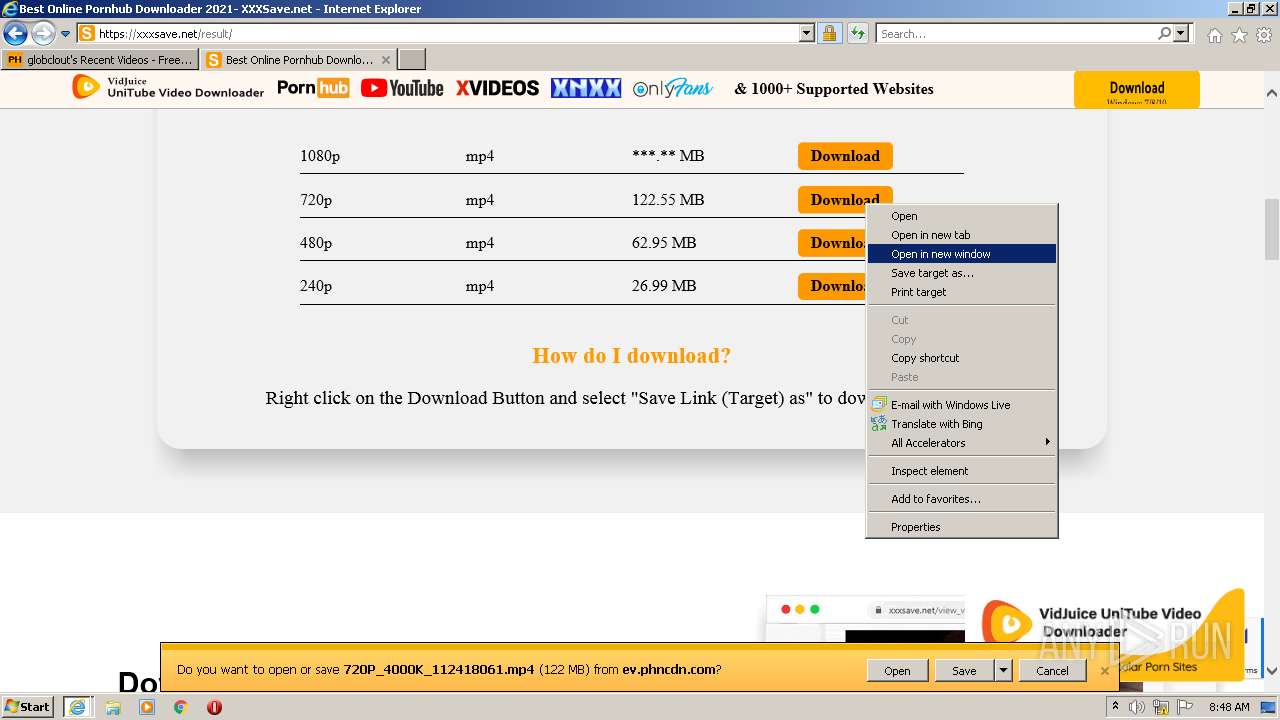Image resolution: width=1280 pixels, height=720 pixels.
Task: Expand the address bar dropdown arrow
Action: click(807, 33)
